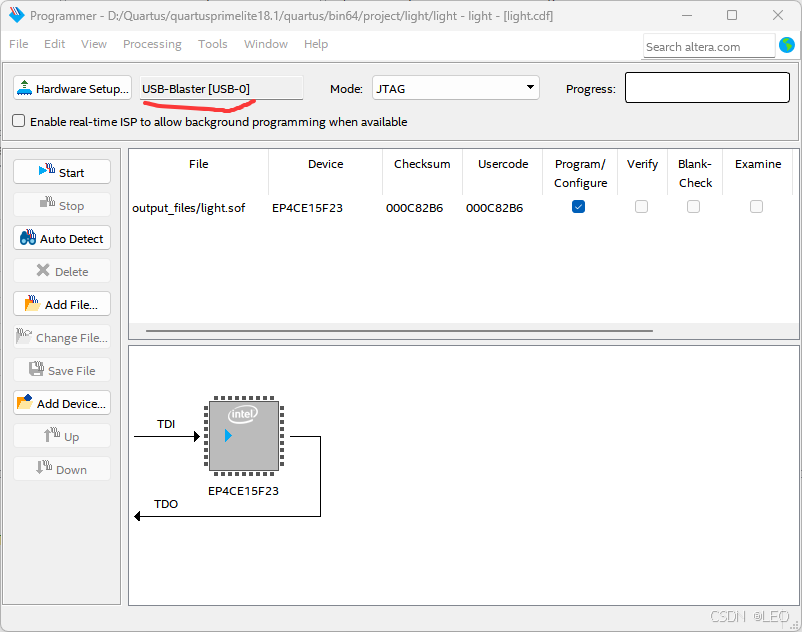Click the globe icon beside search
The width and height of the screenshot is (802, 632).
(x=787, y=46)
